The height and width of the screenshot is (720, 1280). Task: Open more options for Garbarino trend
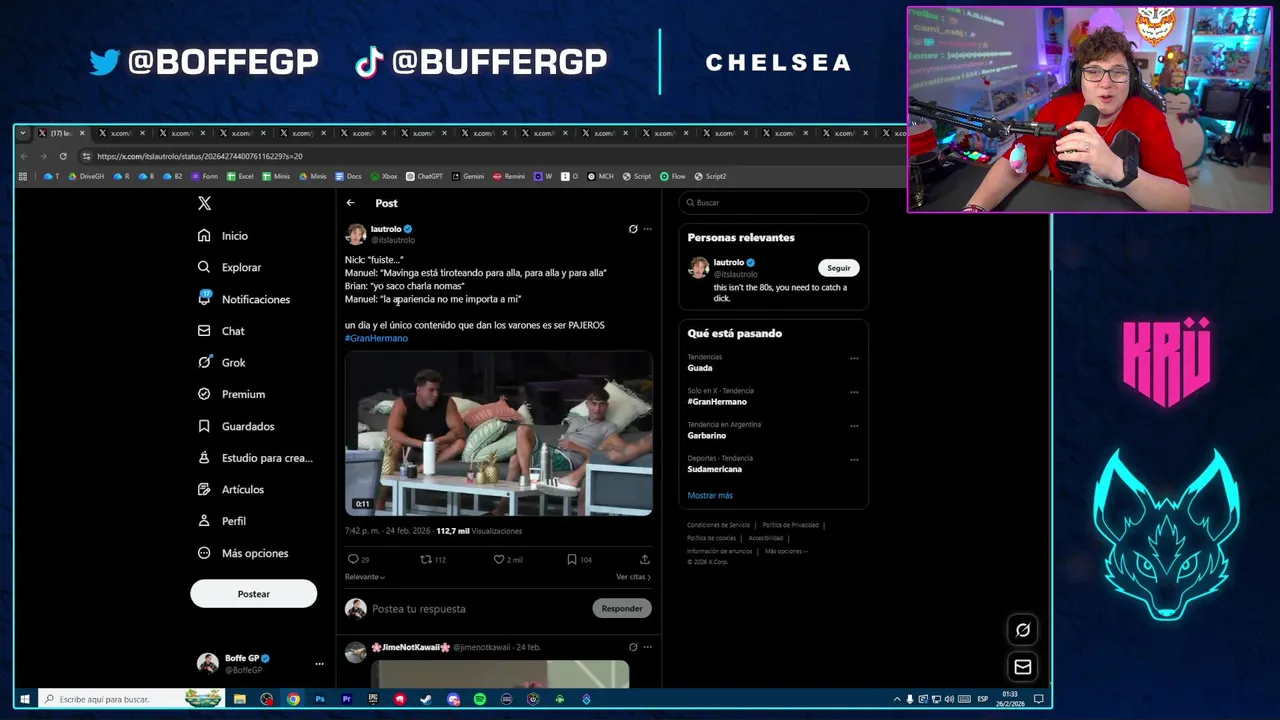point(854,426)
